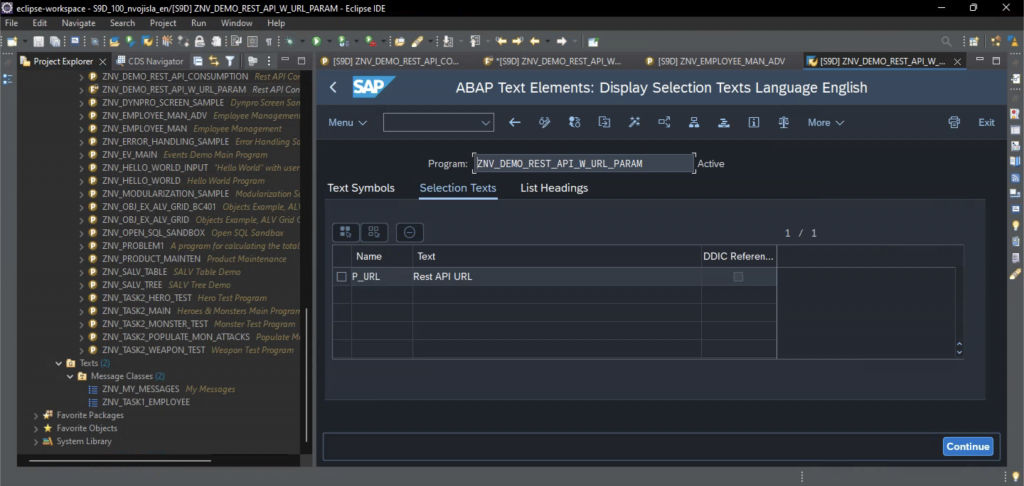Select ZNV_HELLO_WORLD program in tree
1024x486 pixels.
click(x=141, y=180)
